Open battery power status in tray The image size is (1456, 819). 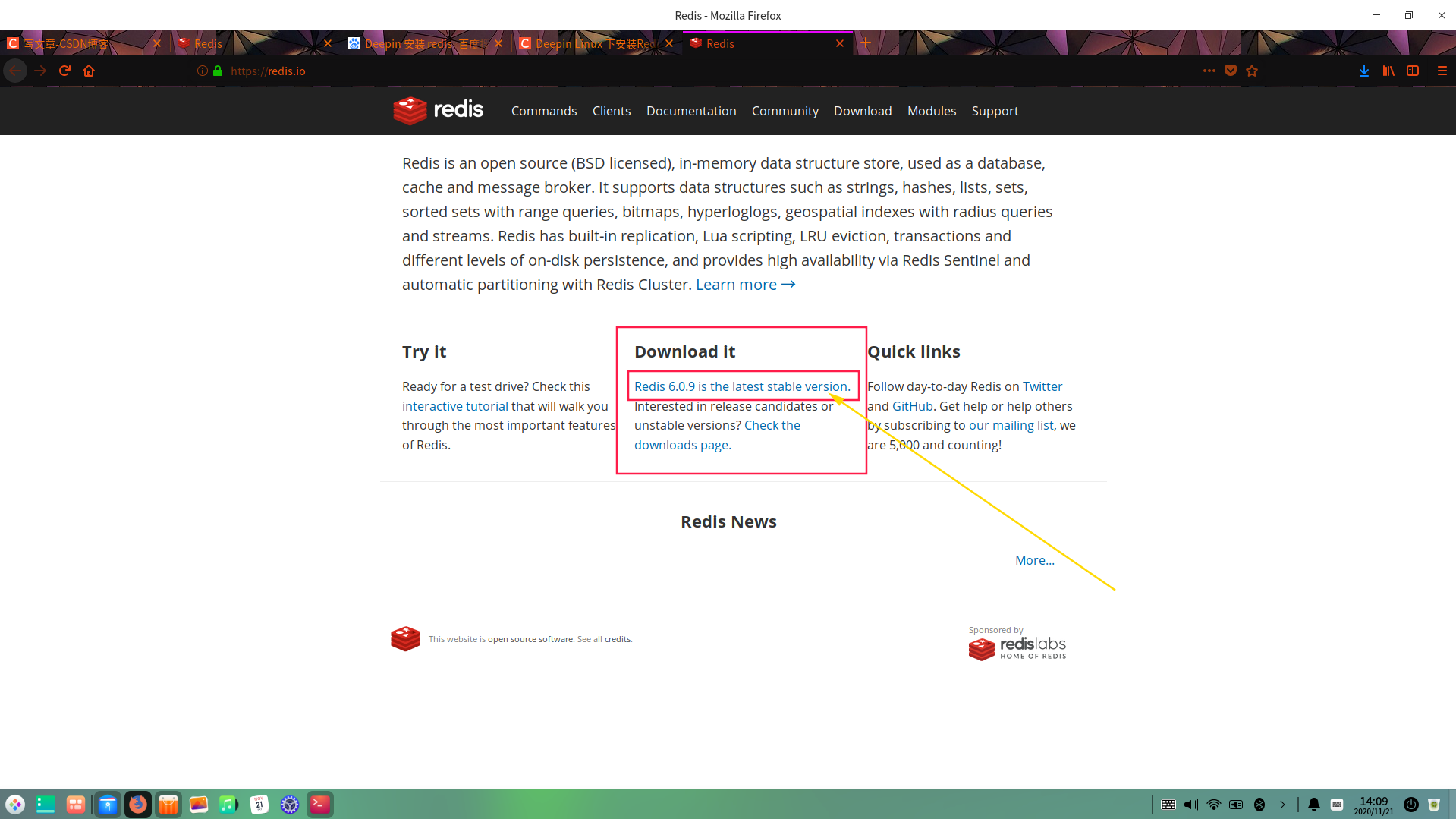[1237, 805]
